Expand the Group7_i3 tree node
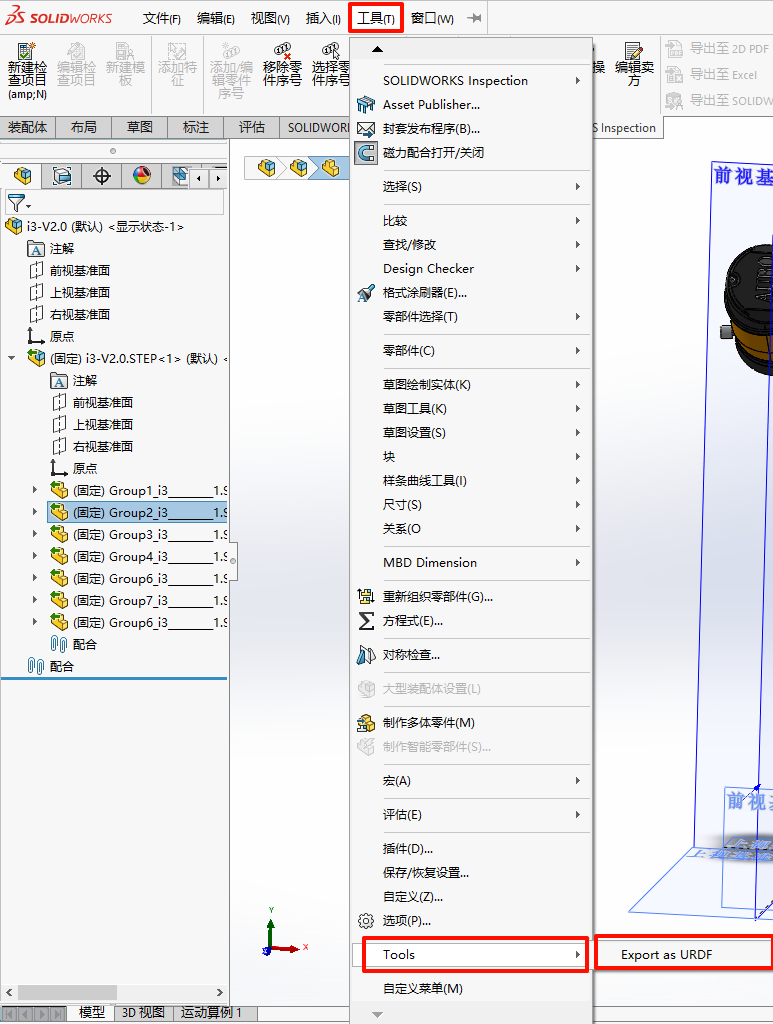The height and width of the screenshot is (1024, 773). pos(35,600)
